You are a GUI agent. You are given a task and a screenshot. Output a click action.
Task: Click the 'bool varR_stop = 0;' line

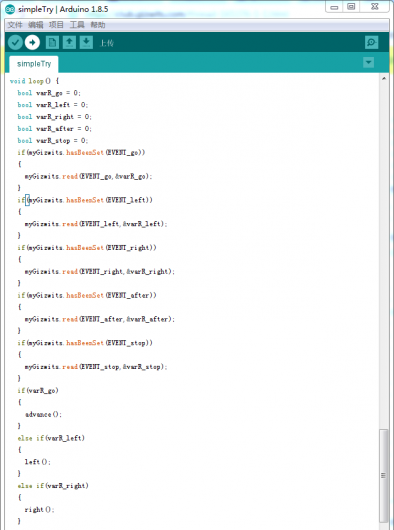[53, 140]
